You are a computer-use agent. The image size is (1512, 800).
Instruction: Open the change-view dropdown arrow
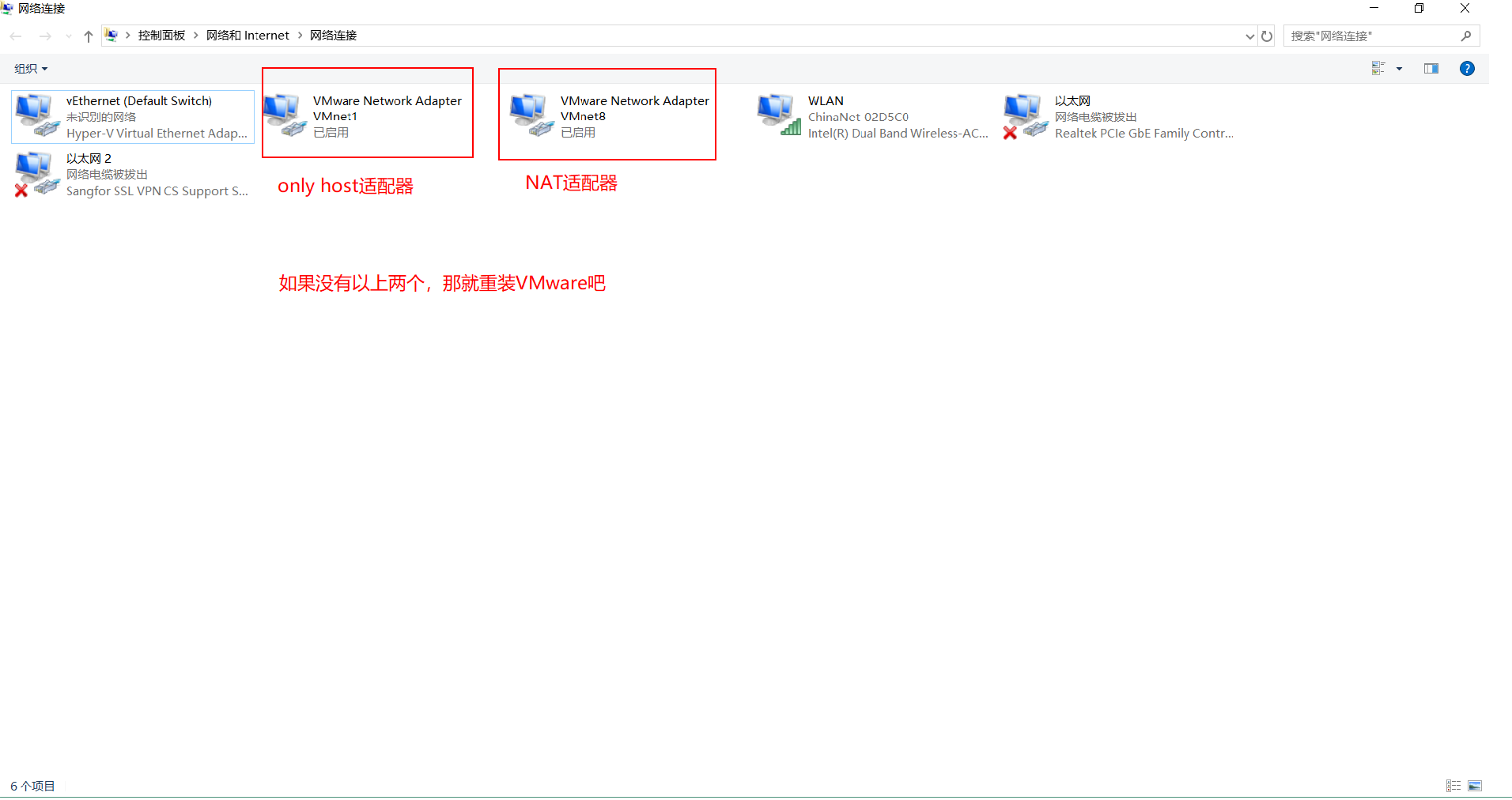tap(1398, 68)
